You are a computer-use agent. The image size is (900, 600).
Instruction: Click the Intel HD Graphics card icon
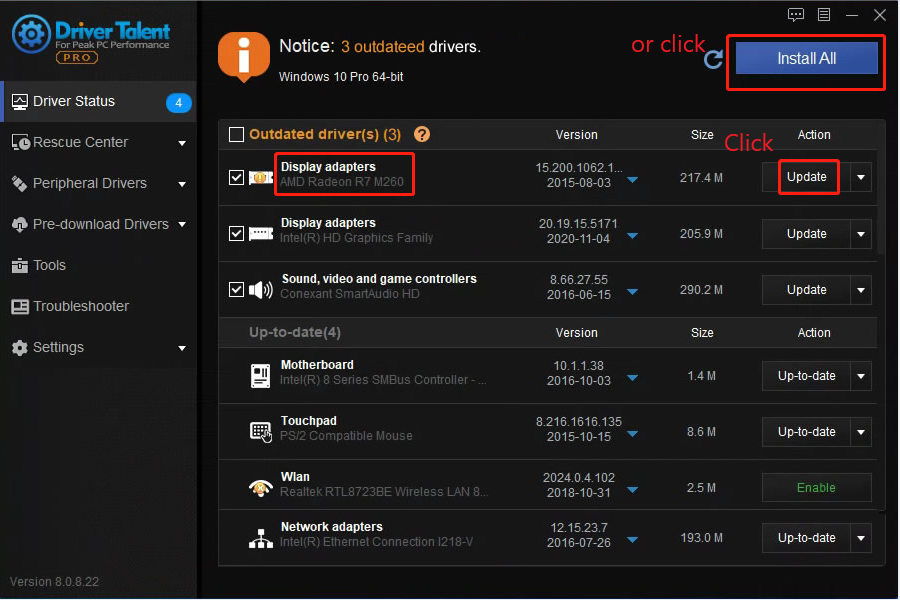pos(261,234)
